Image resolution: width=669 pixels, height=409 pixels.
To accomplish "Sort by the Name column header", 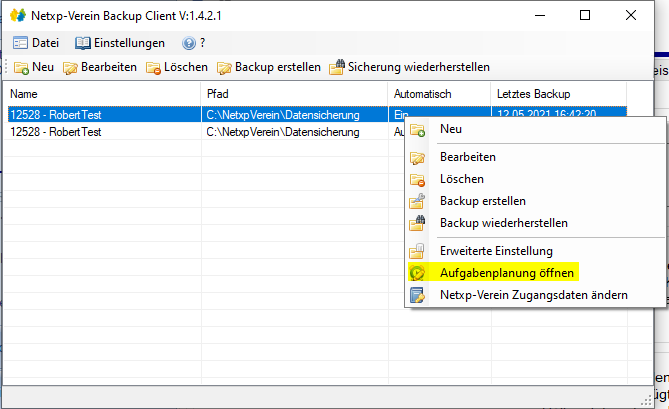I will tap(102, 94).
